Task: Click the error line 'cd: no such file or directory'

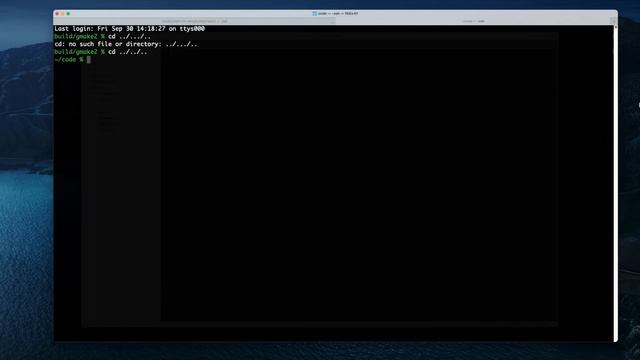Action: click(126, 44)
